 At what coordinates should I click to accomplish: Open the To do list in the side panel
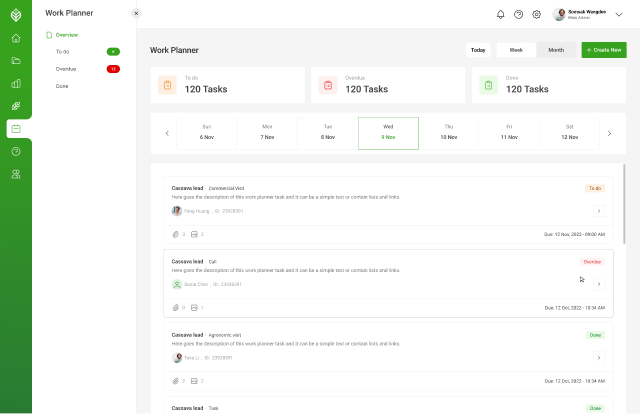(62, 52)
